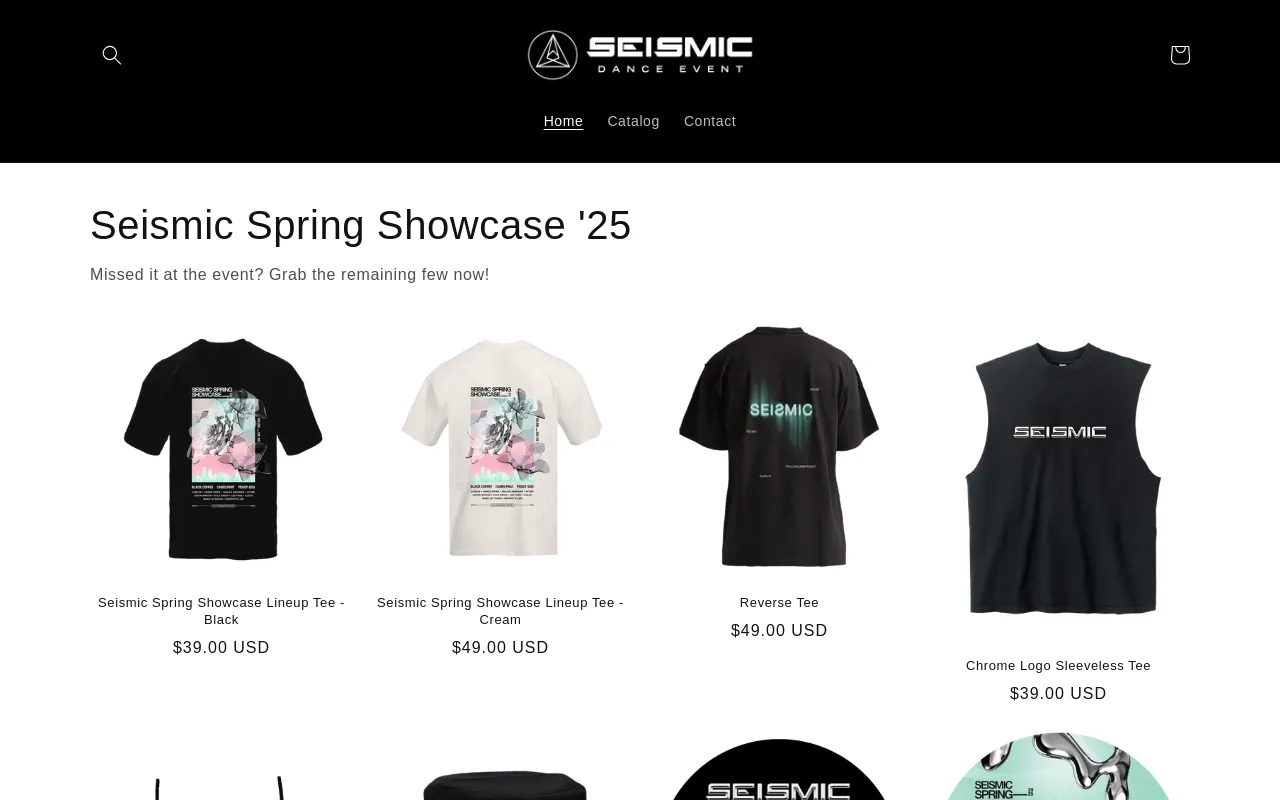Open the shopping cart icon
Screen dimensions: 1280x800
1180,55
